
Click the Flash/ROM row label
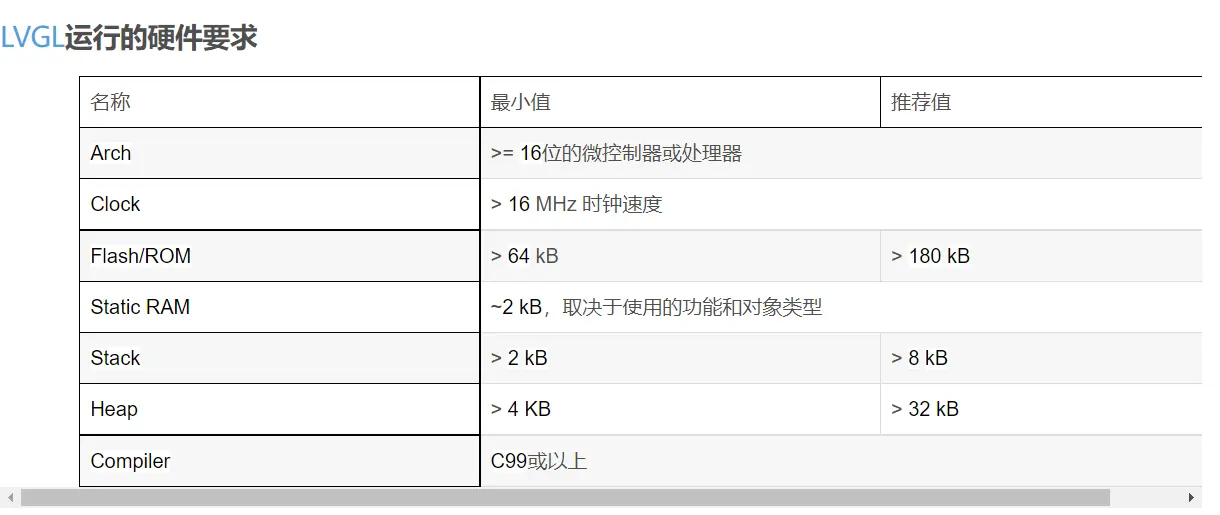coord(280,256)
